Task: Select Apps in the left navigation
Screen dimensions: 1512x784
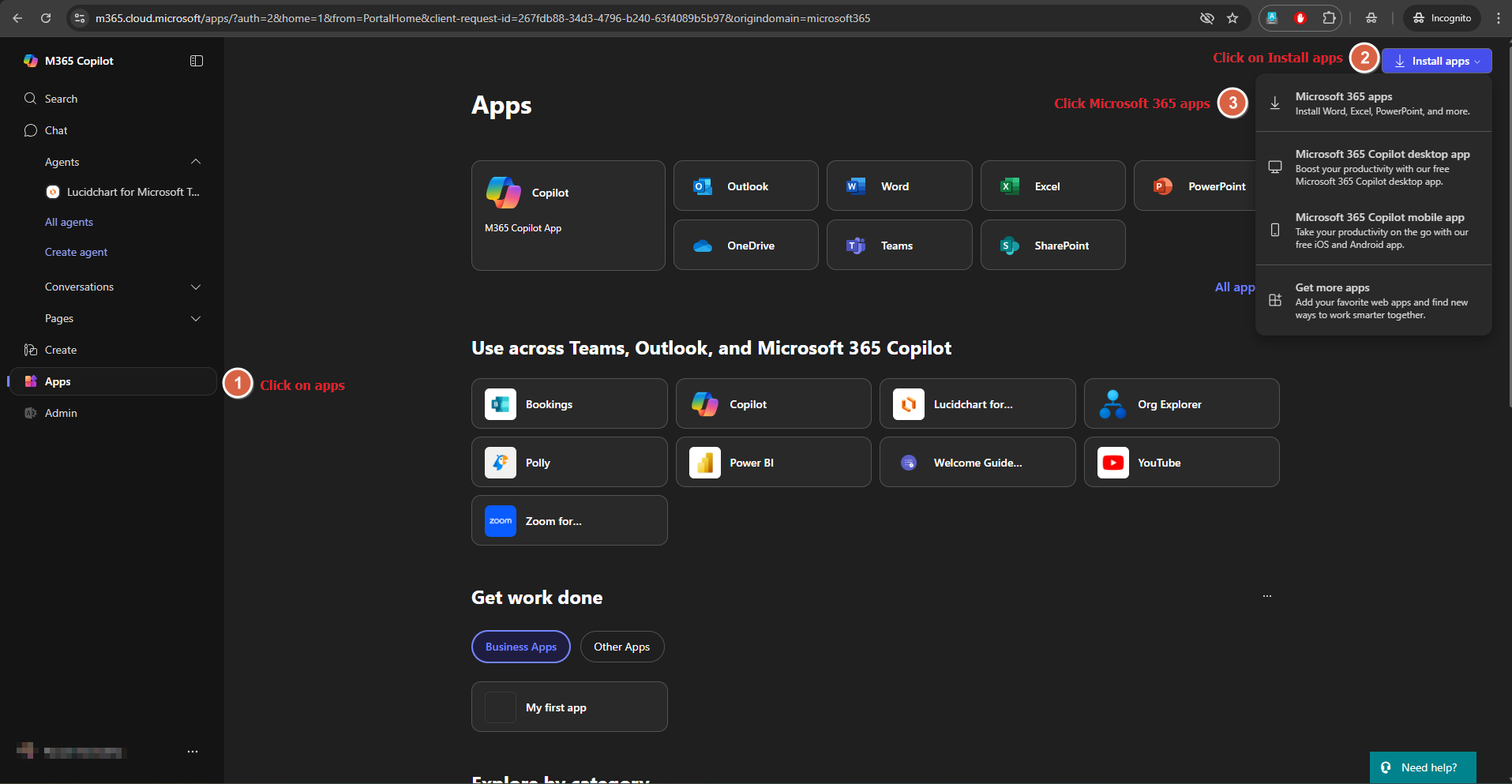Action: point(112,381)
